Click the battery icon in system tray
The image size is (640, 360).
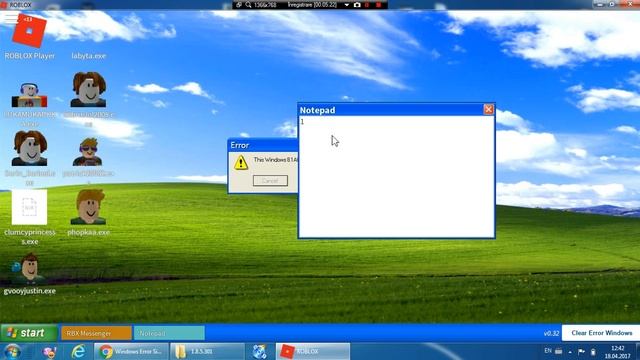click(x=593, y=352)
